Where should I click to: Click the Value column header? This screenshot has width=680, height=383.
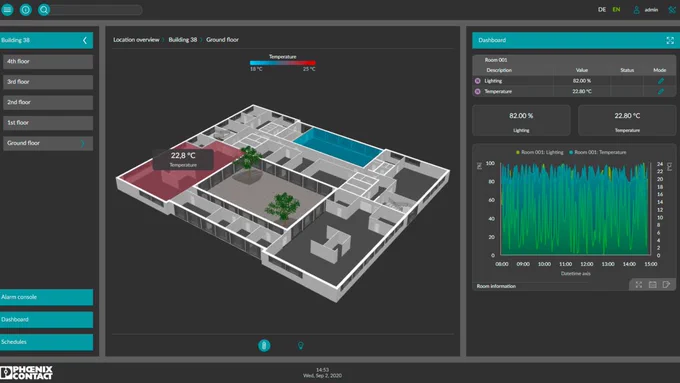tap(582, 70)
